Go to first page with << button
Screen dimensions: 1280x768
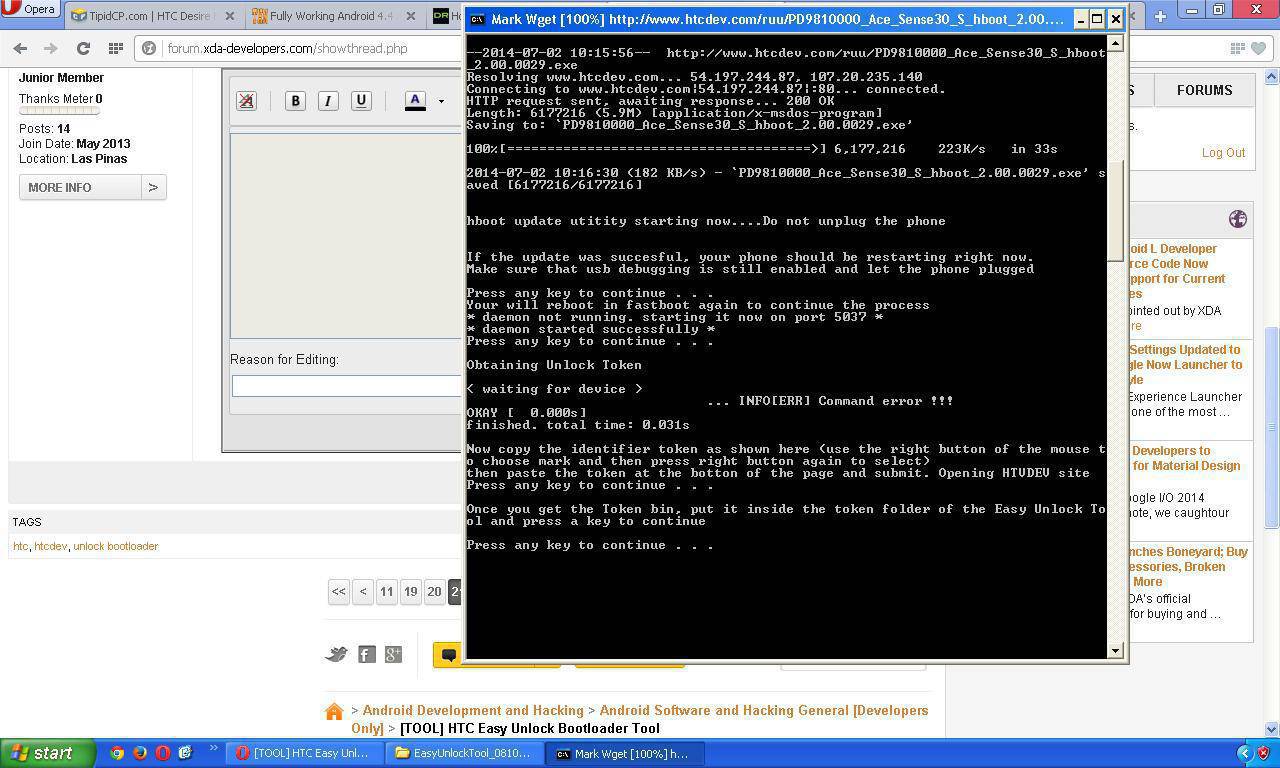(339, 592)
